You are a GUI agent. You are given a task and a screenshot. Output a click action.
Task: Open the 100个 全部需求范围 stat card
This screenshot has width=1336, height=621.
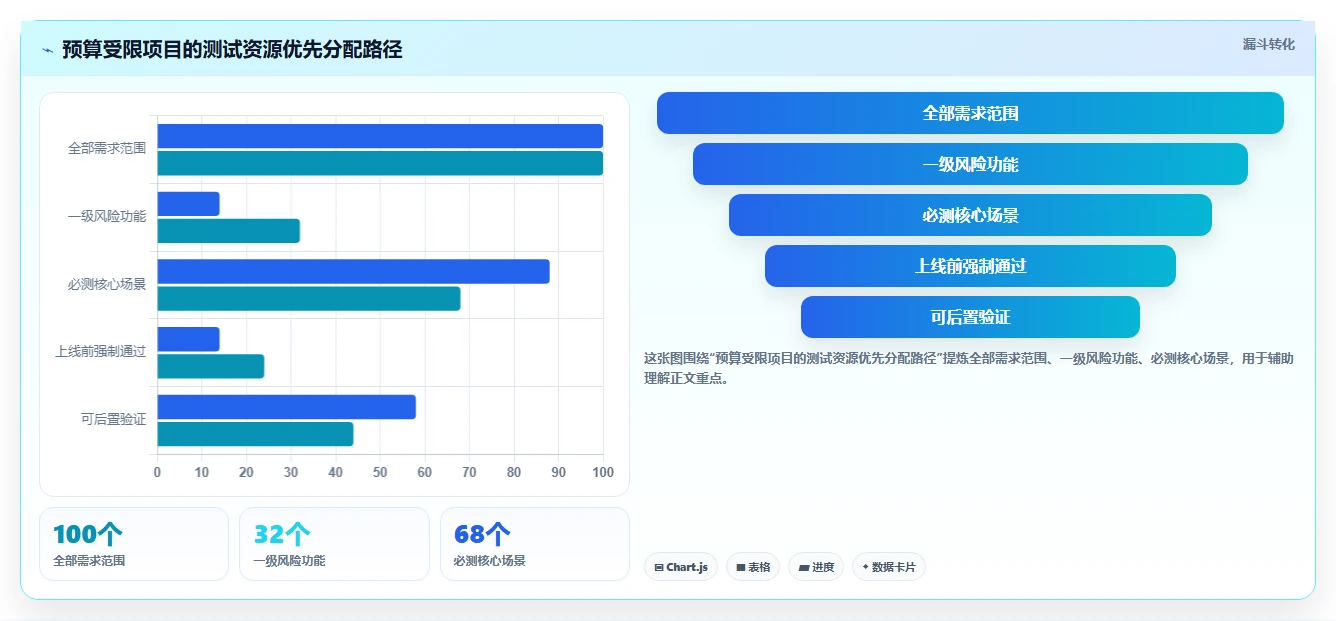click(134, 544)
